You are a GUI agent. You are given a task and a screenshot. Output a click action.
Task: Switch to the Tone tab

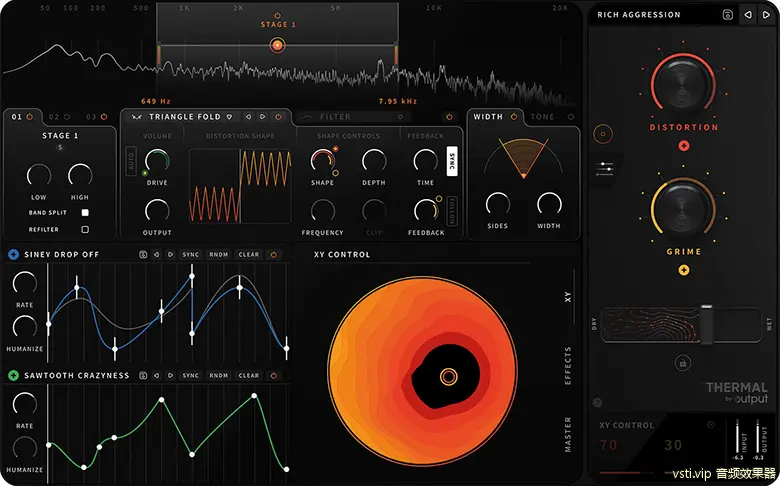pyautogui.click(x=542, y=117)
